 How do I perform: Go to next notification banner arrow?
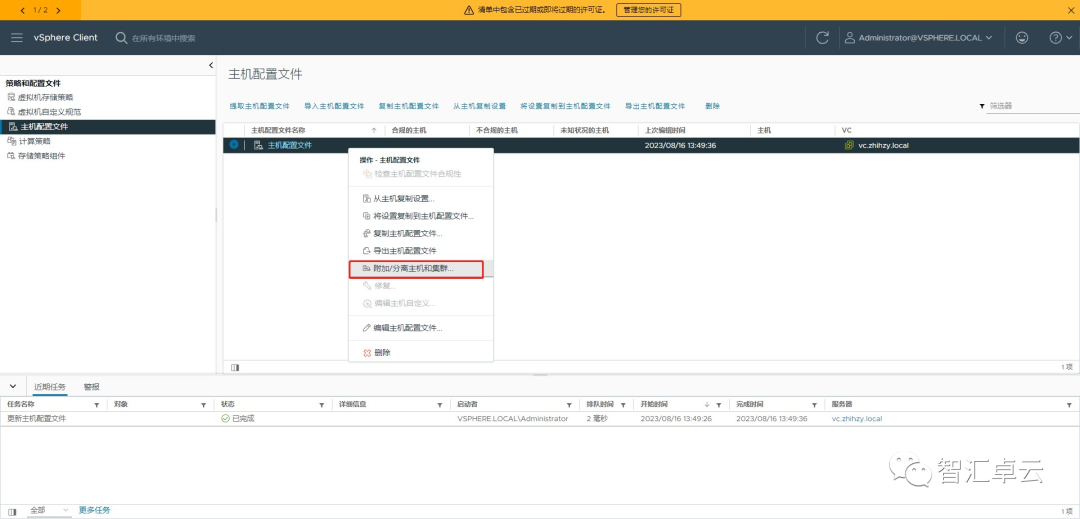[x=58, y=10]
